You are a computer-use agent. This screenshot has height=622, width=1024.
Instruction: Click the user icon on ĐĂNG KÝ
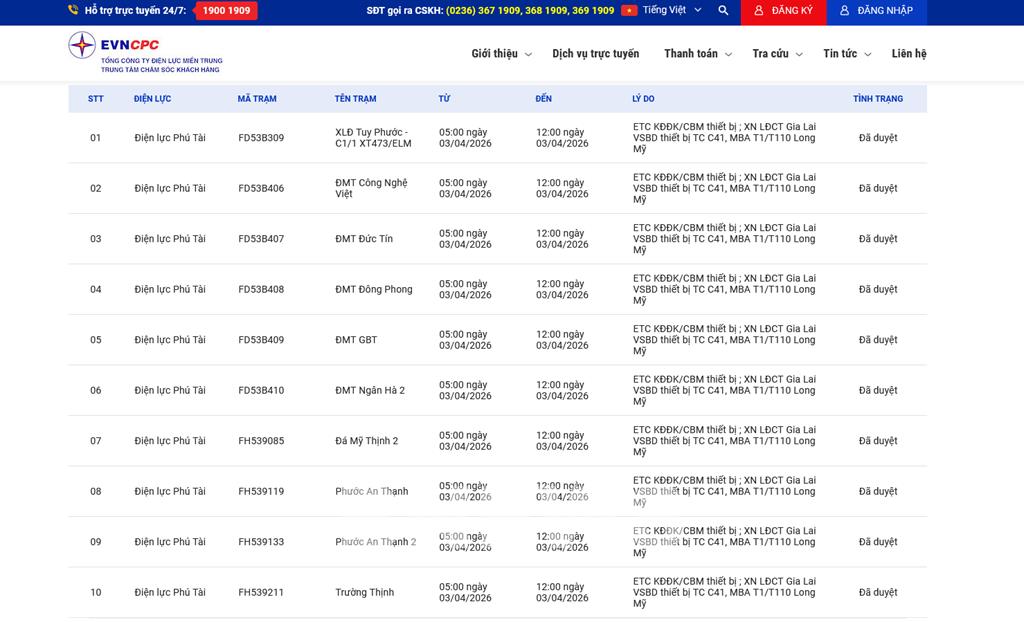point(759,11)
